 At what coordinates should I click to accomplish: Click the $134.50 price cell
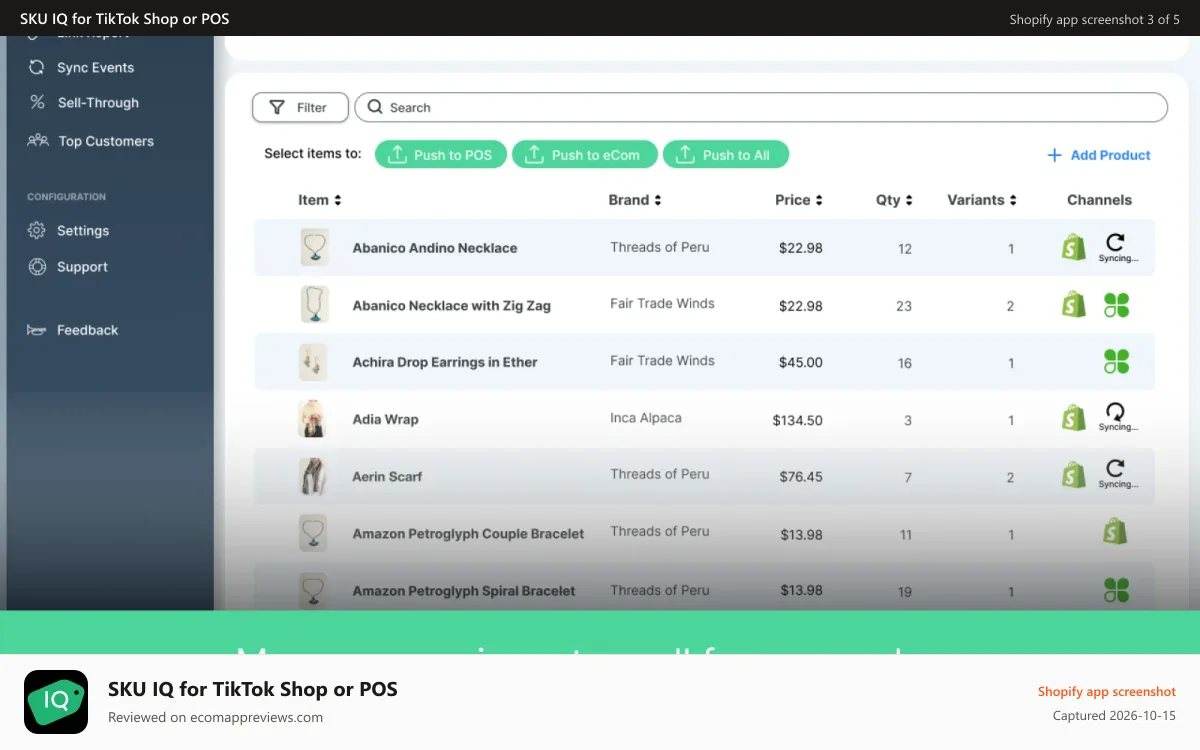click(797, 420)
